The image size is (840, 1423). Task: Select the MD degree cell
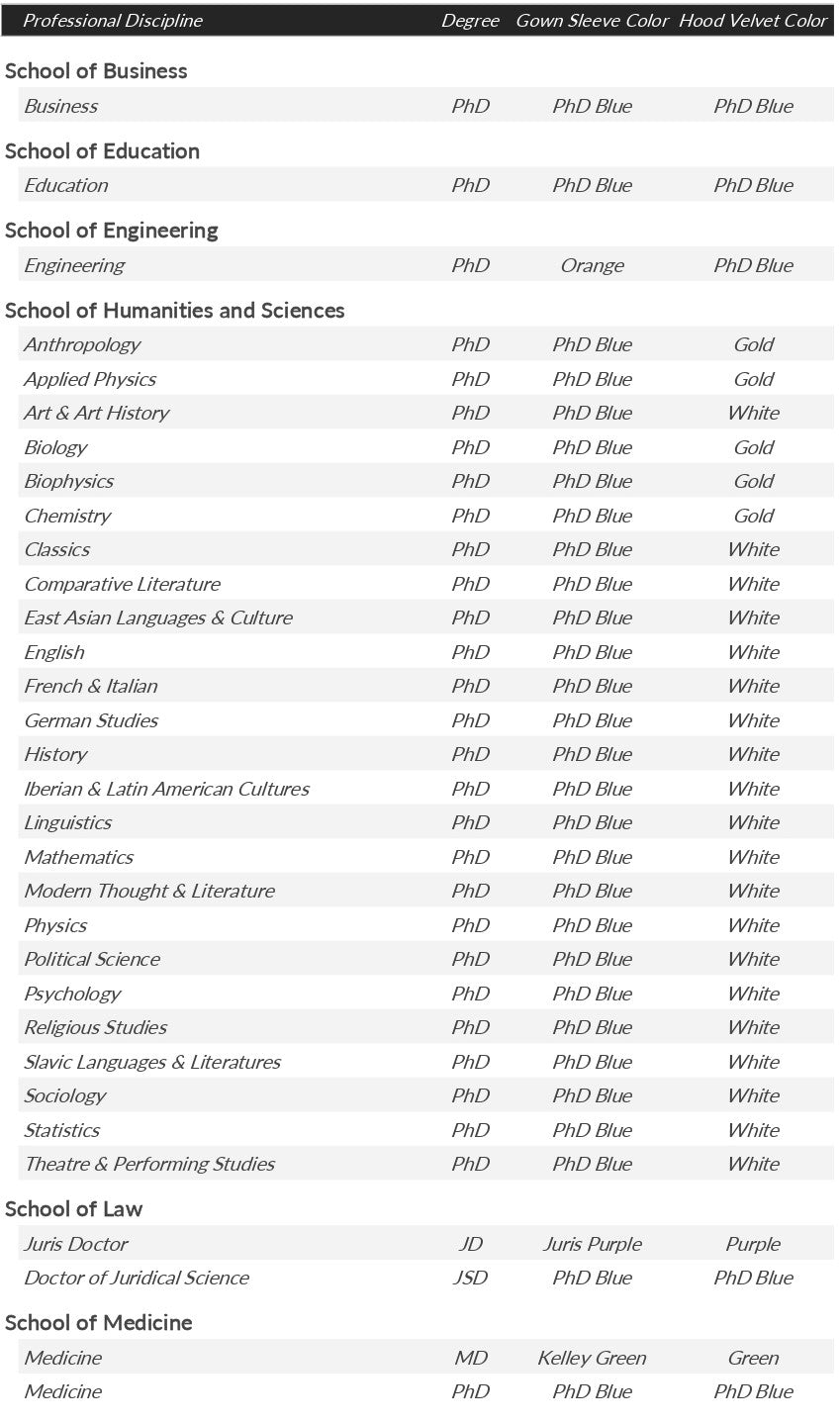click(x=470, y=1358)
